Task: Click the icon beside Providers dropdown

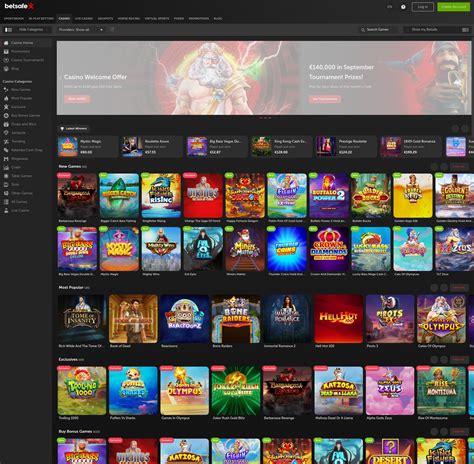Action: tap(112, 30)
